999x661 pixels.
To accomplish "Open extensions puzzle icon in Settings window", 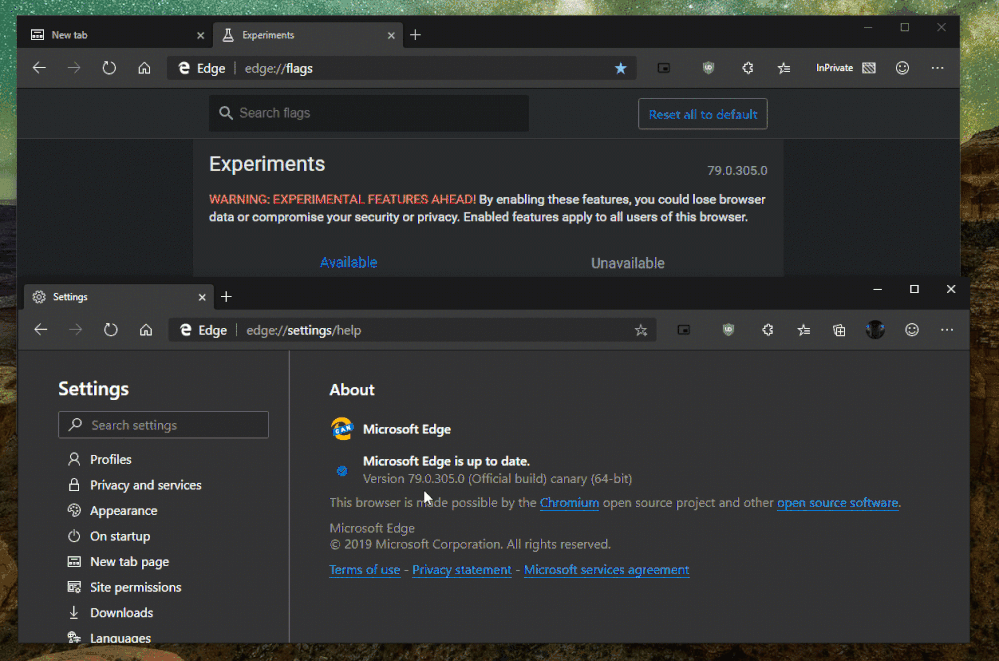I will pyautogui.click(x=768, y=330).
